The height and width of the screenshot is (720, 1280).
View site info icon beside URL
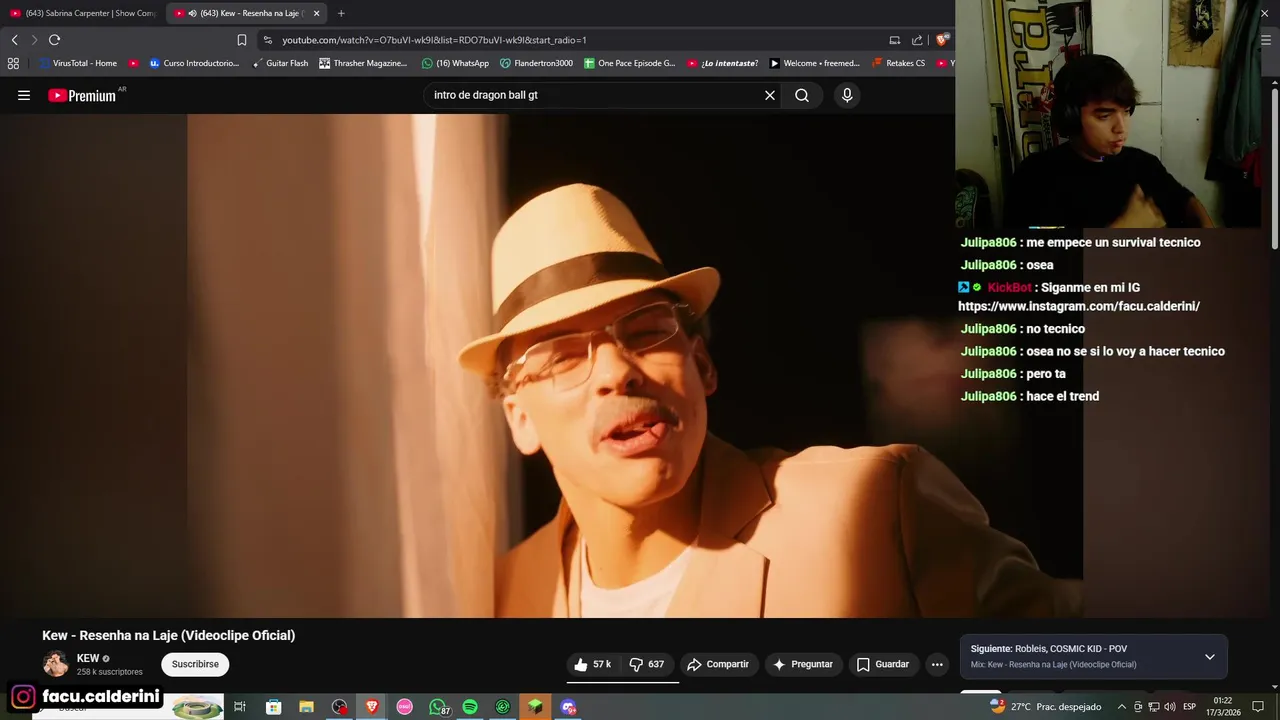267,40
